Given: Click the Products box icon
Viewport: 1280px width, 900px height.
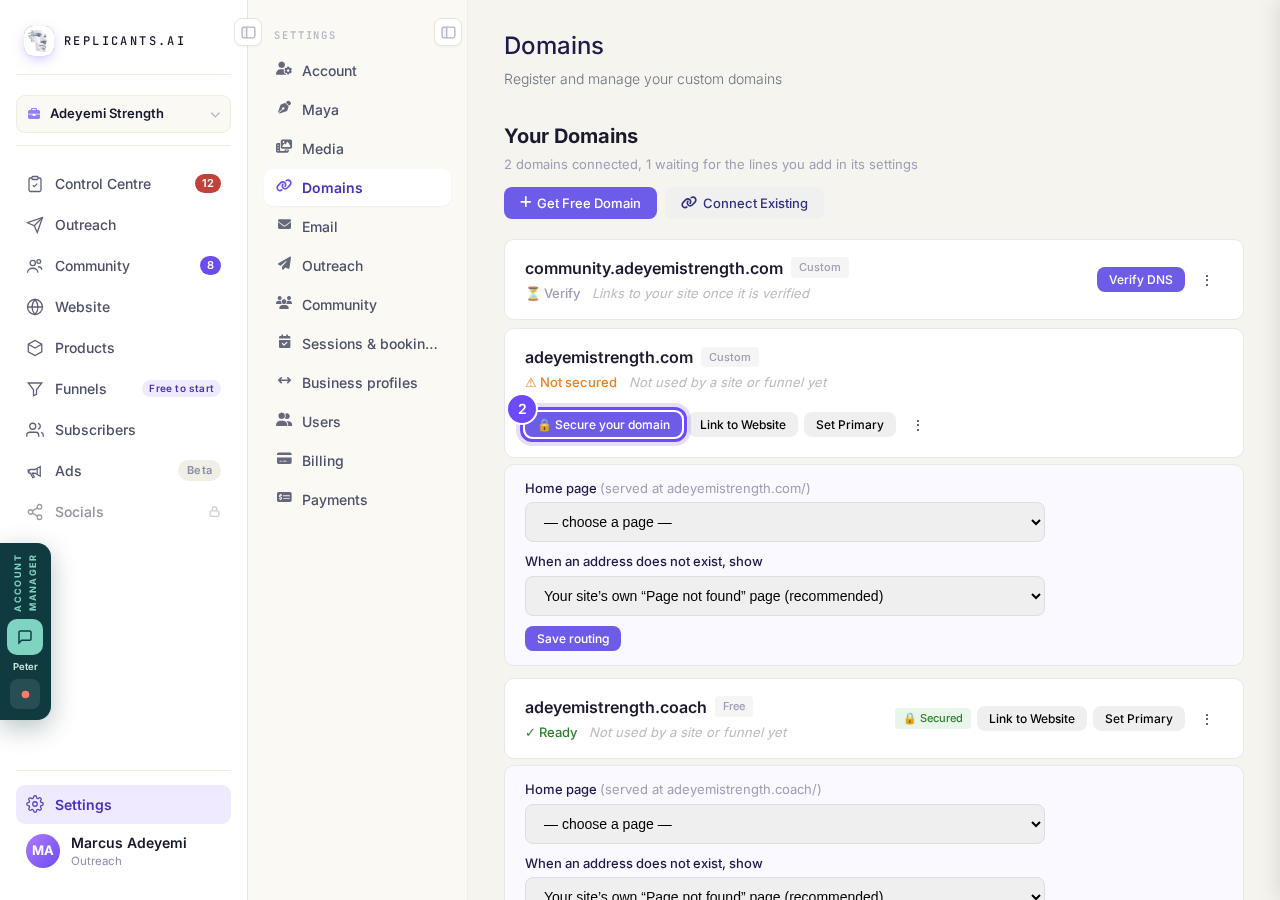Looking at the screenshot, I should click(35, 348).
